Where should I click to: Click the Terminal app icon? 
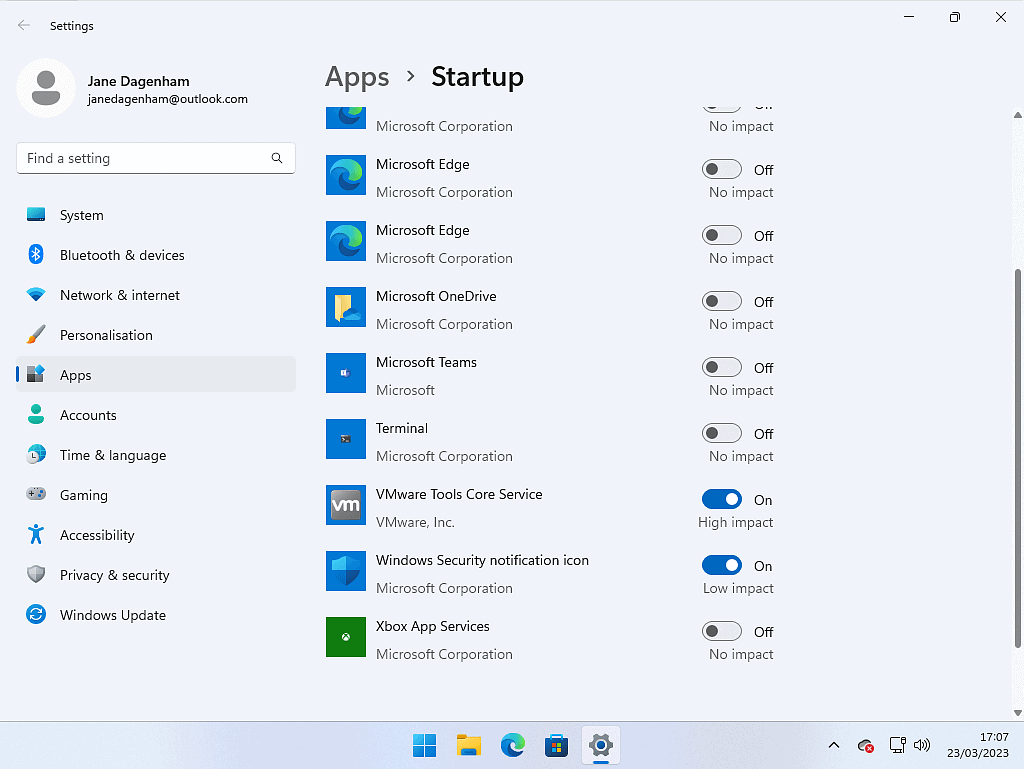[x=346, y=440]
